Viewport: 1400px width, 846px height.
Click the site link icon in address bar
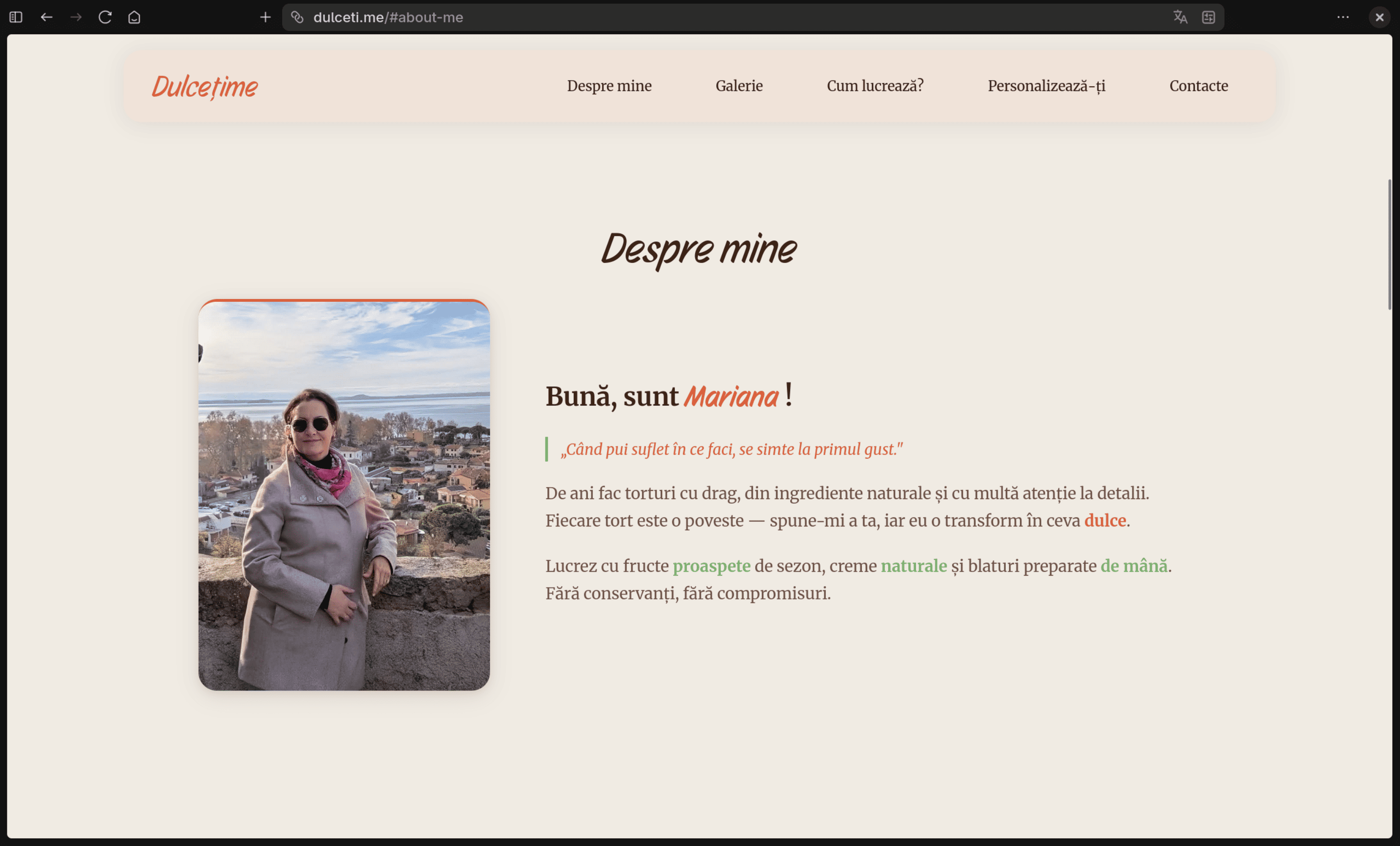(297, 17)
